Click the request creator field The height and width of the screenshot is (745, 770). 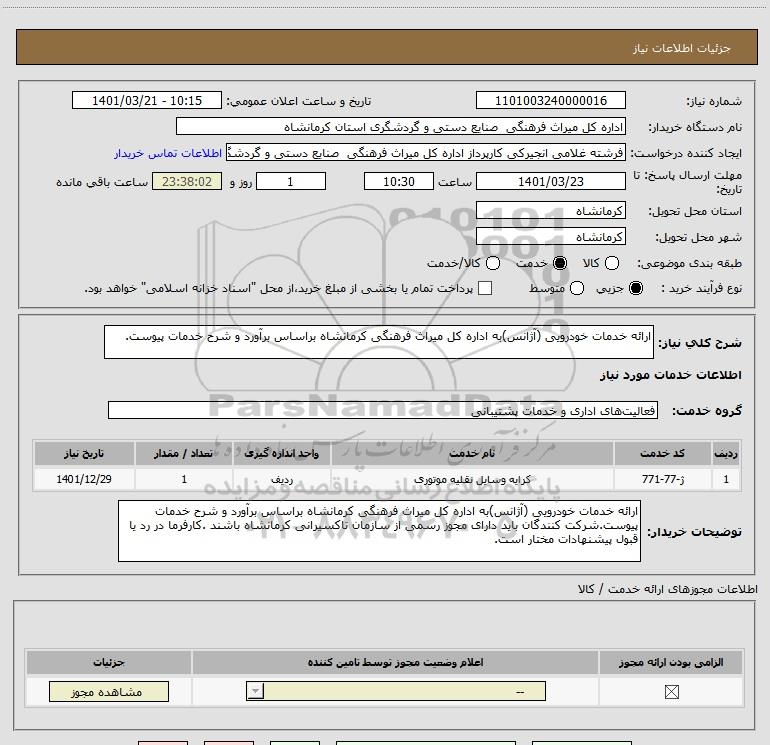click(426, 152)
